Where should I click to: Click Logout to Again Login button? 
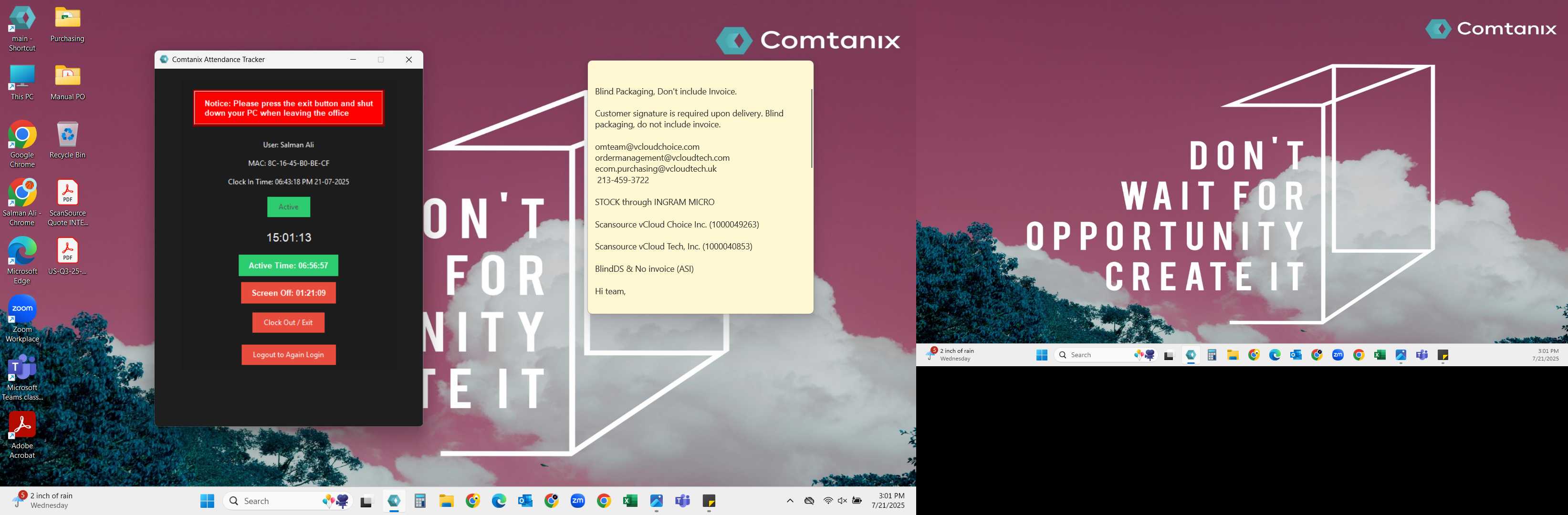coord(289,355)
